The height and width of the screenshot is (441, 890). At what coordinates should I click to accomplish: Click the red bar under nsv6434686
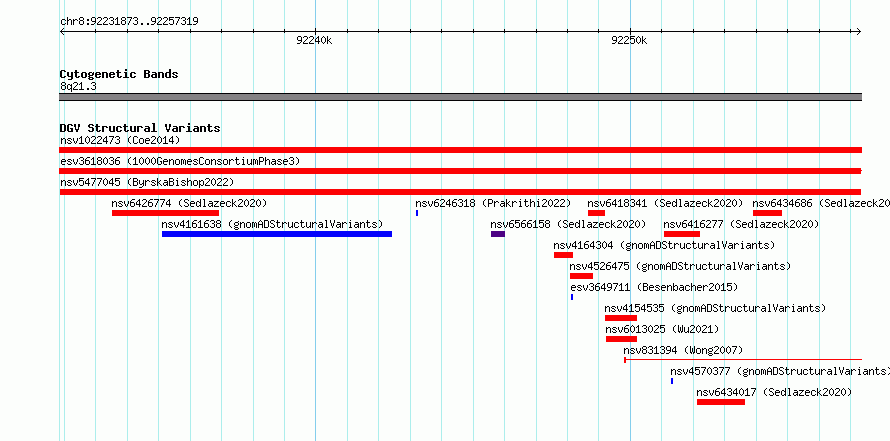pos(767,213)
